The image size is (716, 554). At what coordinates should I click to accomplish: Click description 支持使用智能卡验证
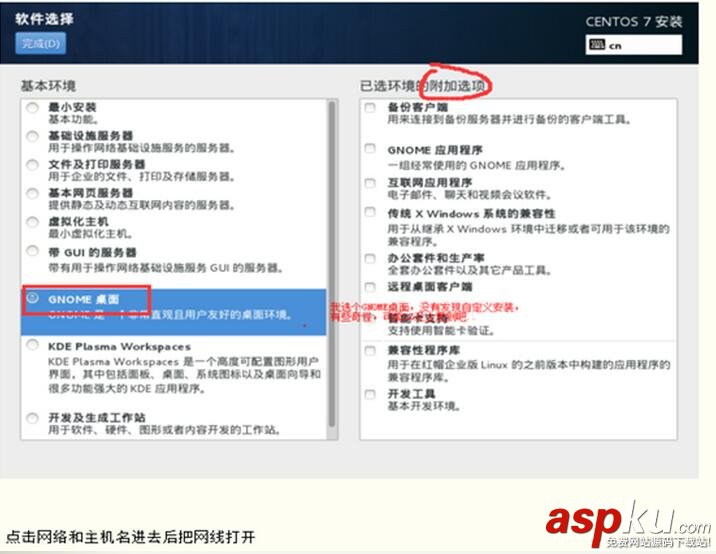pyautogui.click(x=441, y=330)
